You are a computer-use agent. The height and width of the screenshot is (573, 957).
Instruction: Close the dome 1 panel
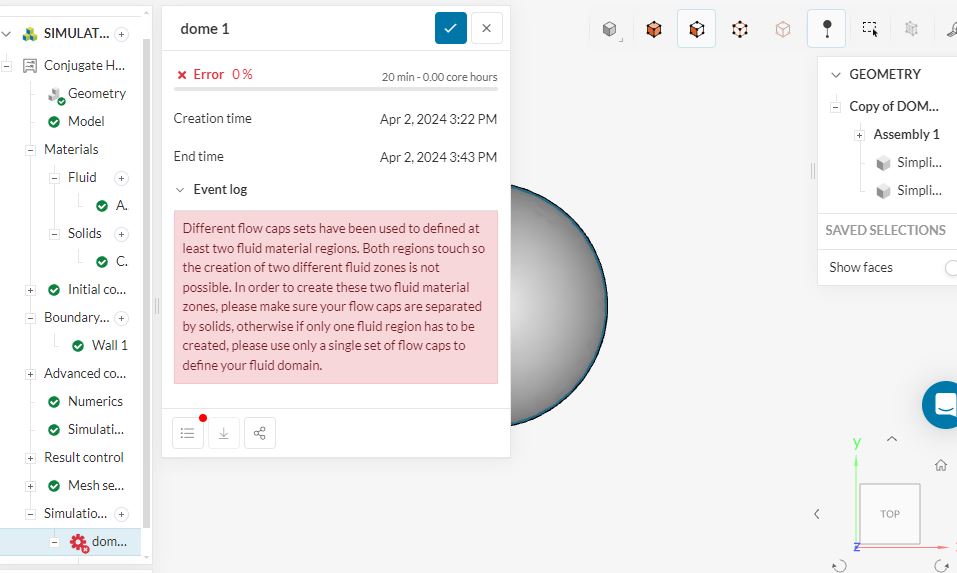click(x=486, y=28)
